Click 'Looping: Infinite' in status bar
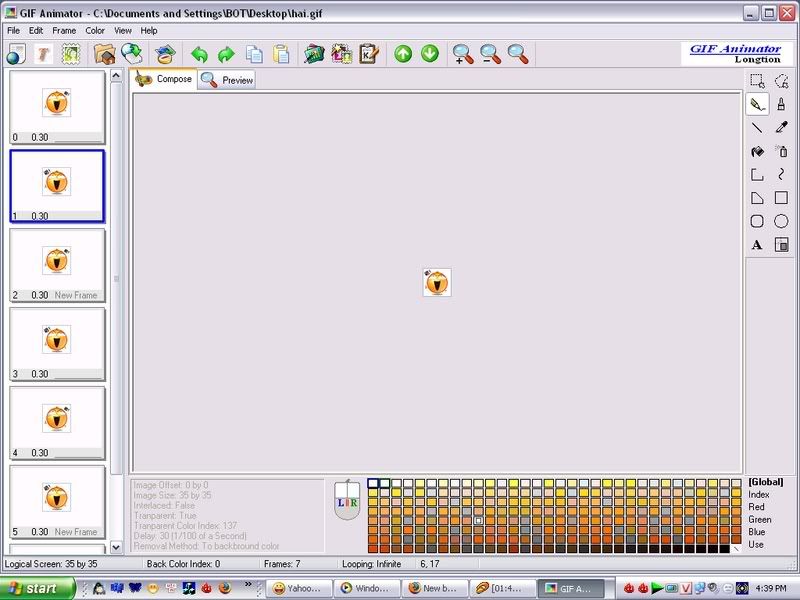Screen dimensions: 800x600 pos(371,564)
